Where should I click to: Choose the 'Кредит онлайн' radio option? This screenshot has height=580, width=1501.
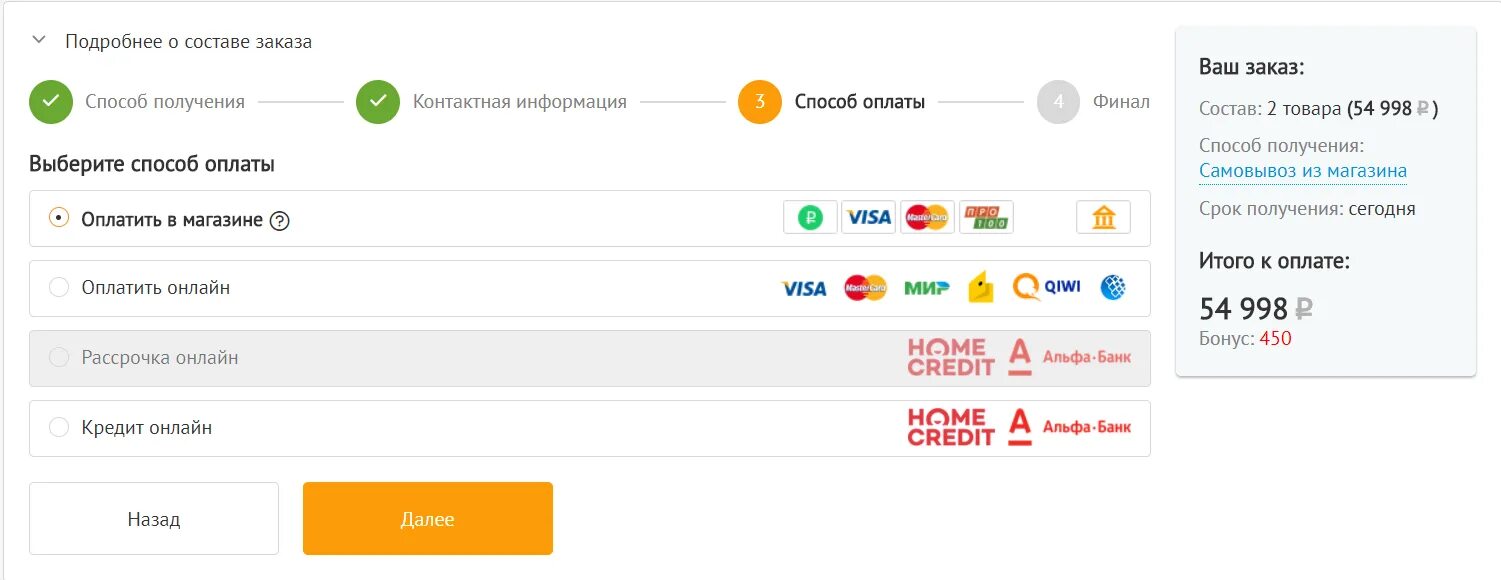click(x=59, y=427)
